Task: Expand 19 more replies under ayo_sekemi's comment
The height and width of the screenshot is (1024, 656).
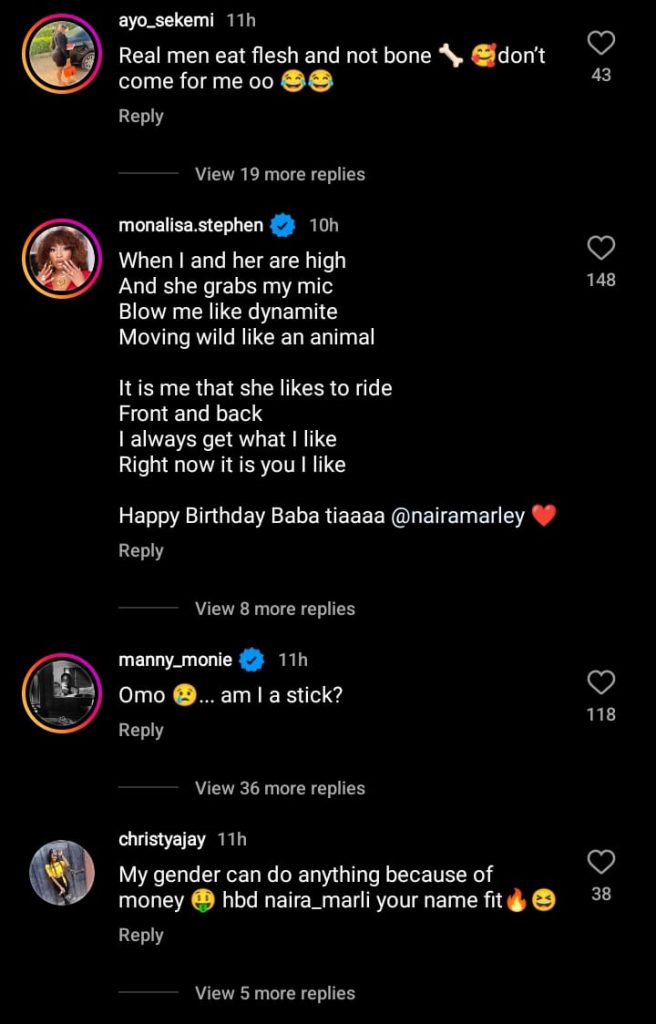Action: point(279,173)
